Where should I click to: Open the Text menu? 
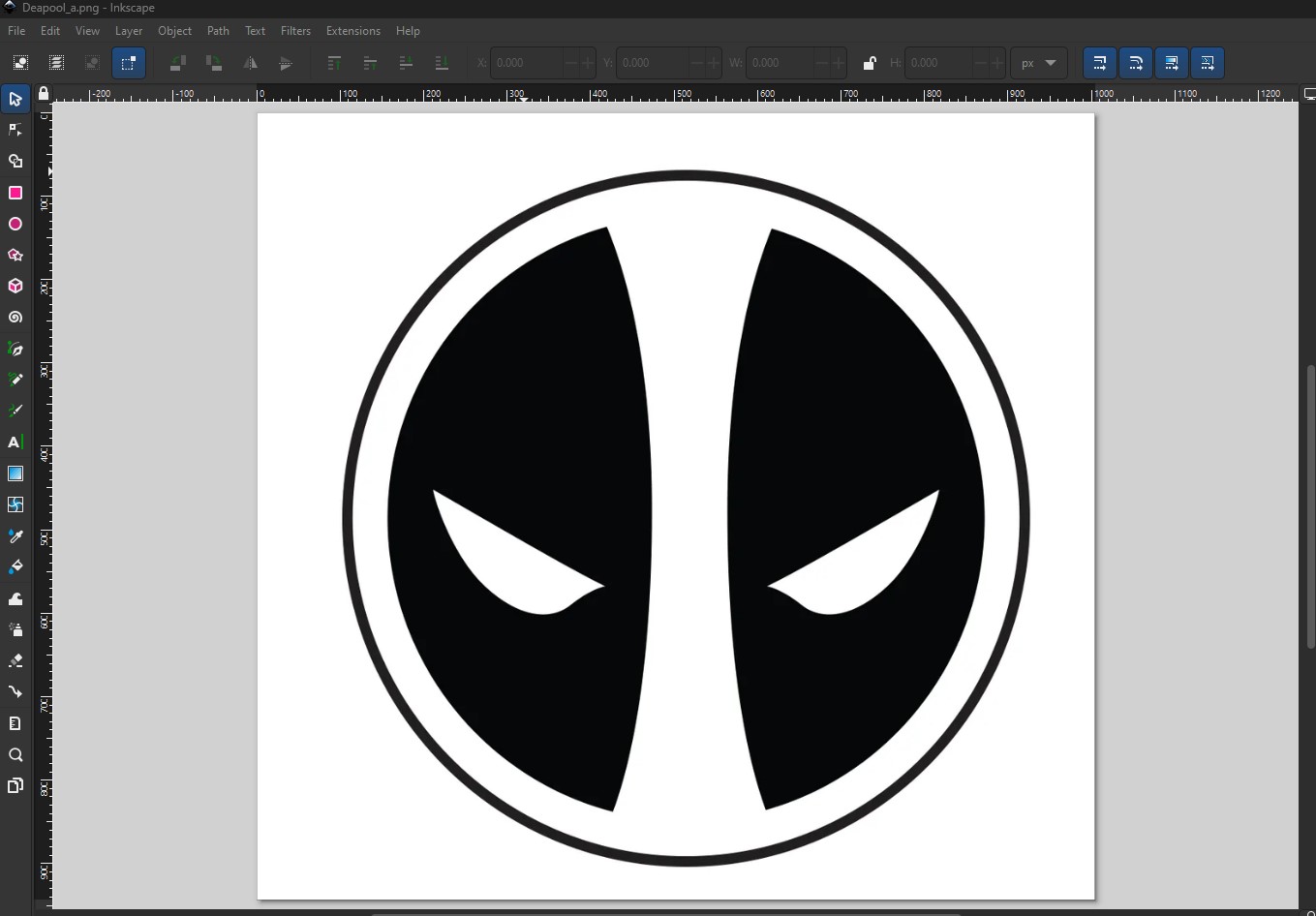click(256, 31)
